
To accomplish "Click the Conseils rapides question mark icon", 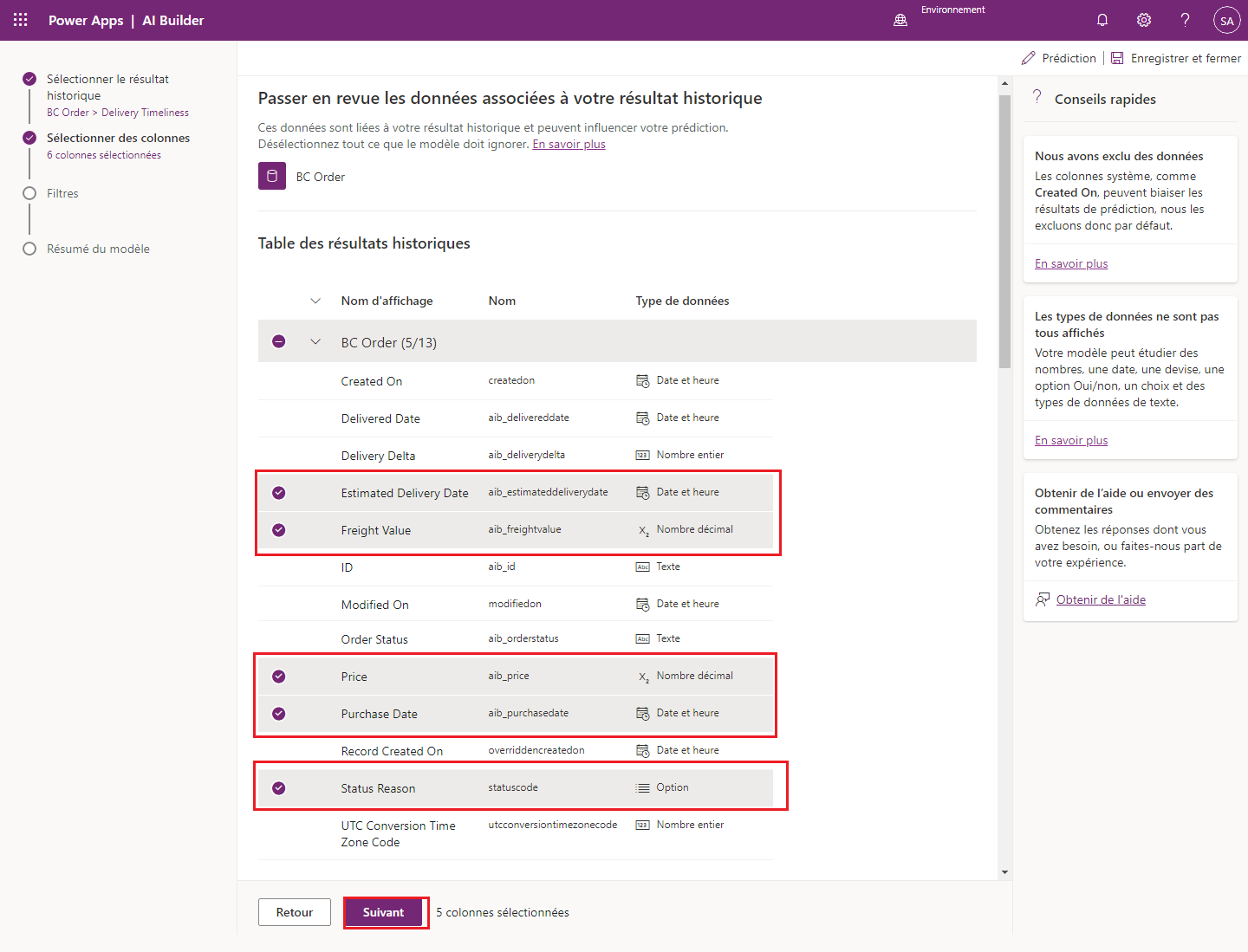I will (x=1037, y=97).
